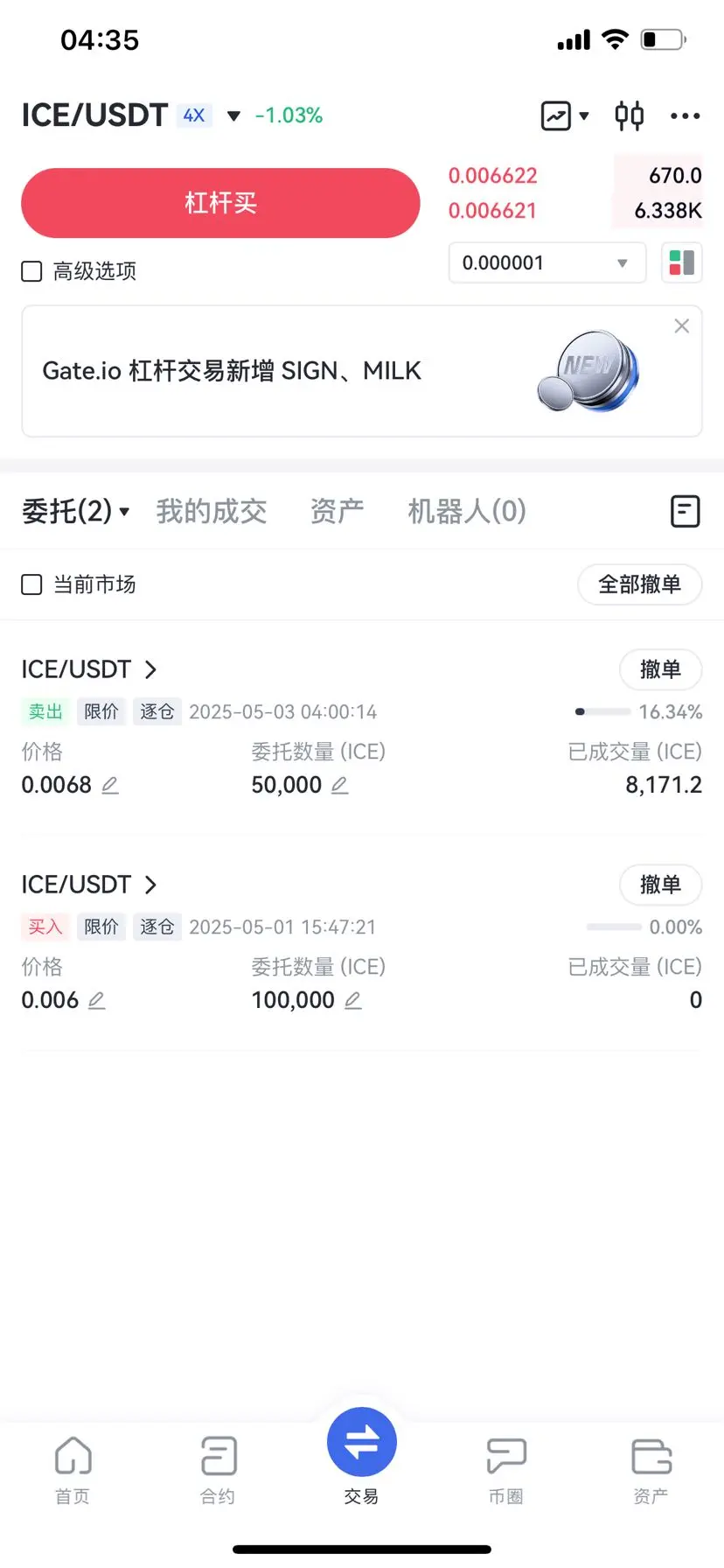Switch to 机器人(0) tab
The image size is (724, 1568).
tap(467, 511)
